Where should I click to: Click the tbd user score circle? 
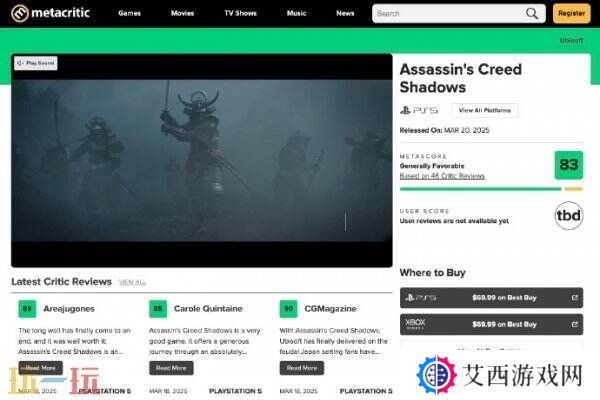(x=568, y=216)
